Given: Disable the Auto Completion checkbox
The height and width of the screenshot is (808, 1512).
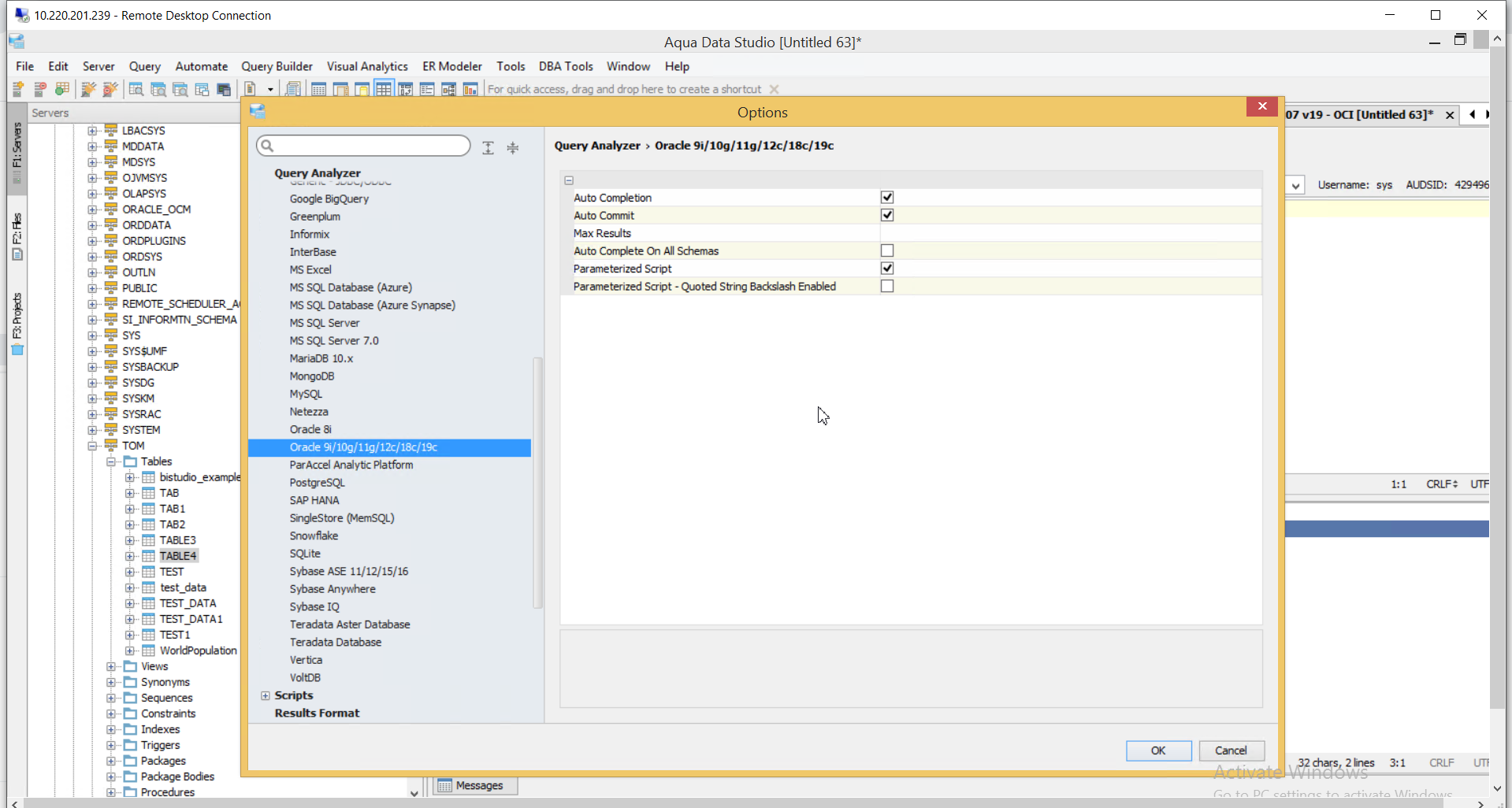Looking at the screenshot, I should coord(887,198).
